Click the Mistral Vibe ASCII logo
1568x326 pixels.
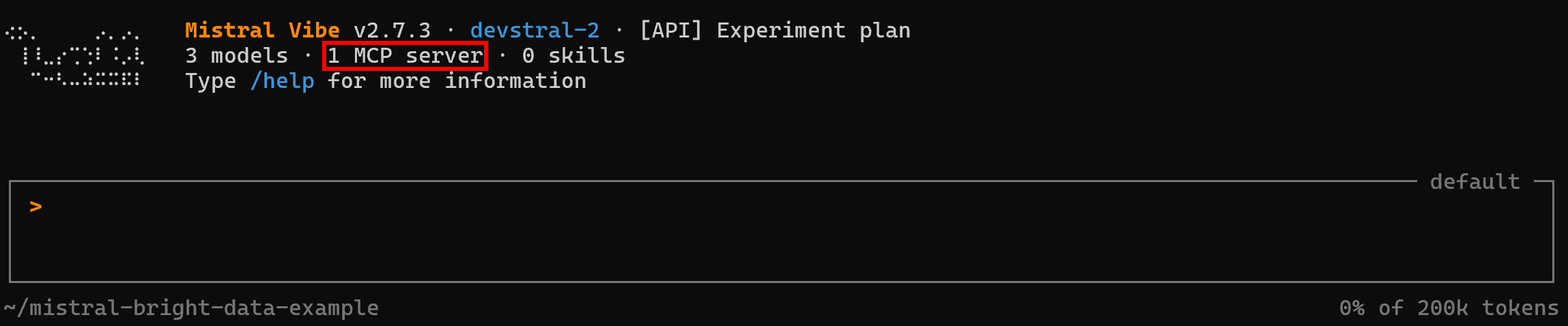click(74, 56)
